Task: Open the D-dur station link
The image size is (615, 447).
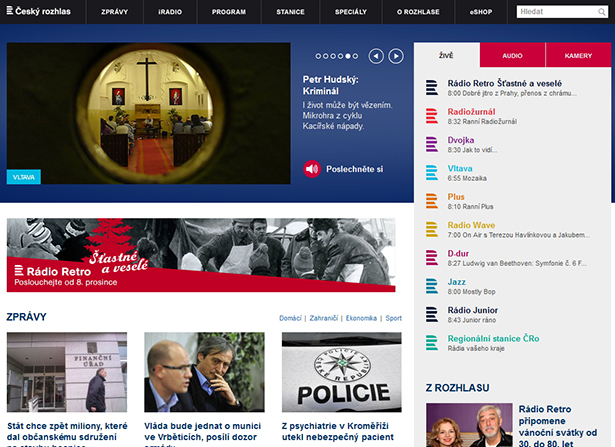Action: 458,253
